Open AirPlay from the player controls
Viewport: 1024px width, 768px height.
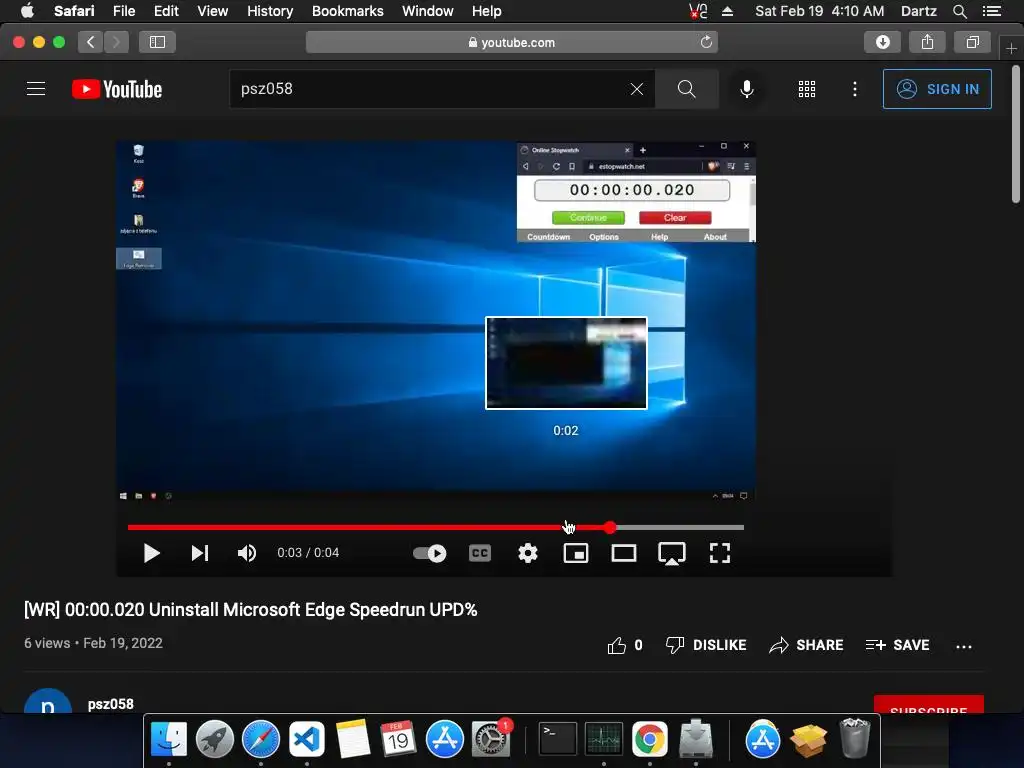coord(671,554)
